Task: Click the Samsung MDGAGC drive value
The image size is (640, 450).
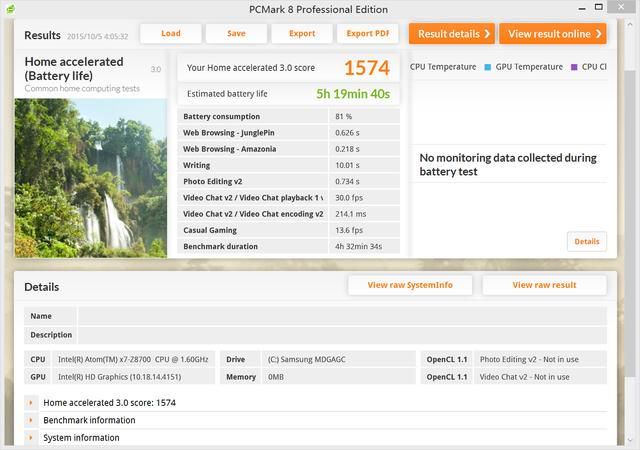Action: pos(307,359)
